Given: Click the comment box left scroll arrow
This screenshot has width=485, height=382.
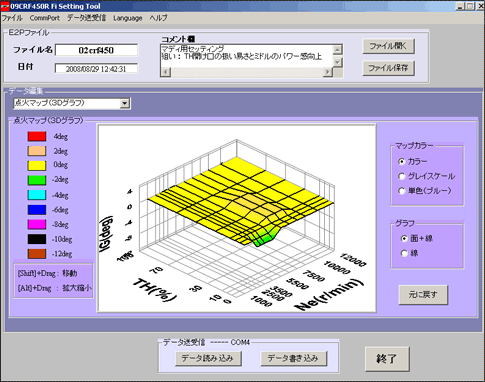Looking at the screenshot, I should [166, 72].
